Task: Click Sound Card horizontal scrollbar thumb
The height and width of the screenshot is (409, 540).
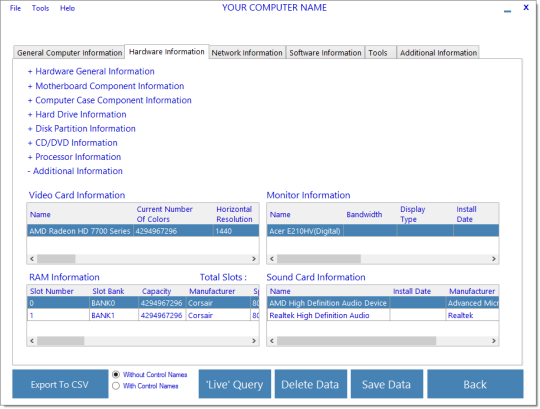Action: pyautogui.click(x=356, y=340)
